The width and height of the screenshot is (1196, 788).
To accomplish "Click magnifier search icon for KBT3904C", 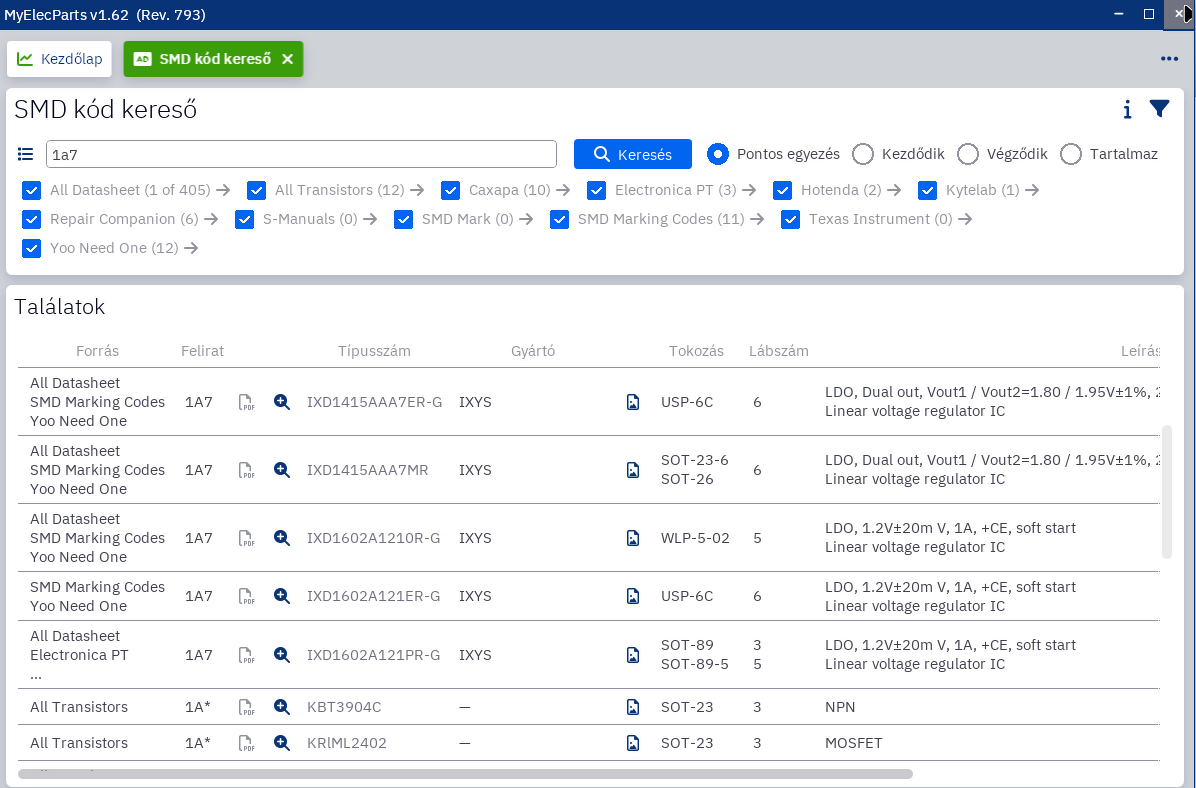I will 282,707.
